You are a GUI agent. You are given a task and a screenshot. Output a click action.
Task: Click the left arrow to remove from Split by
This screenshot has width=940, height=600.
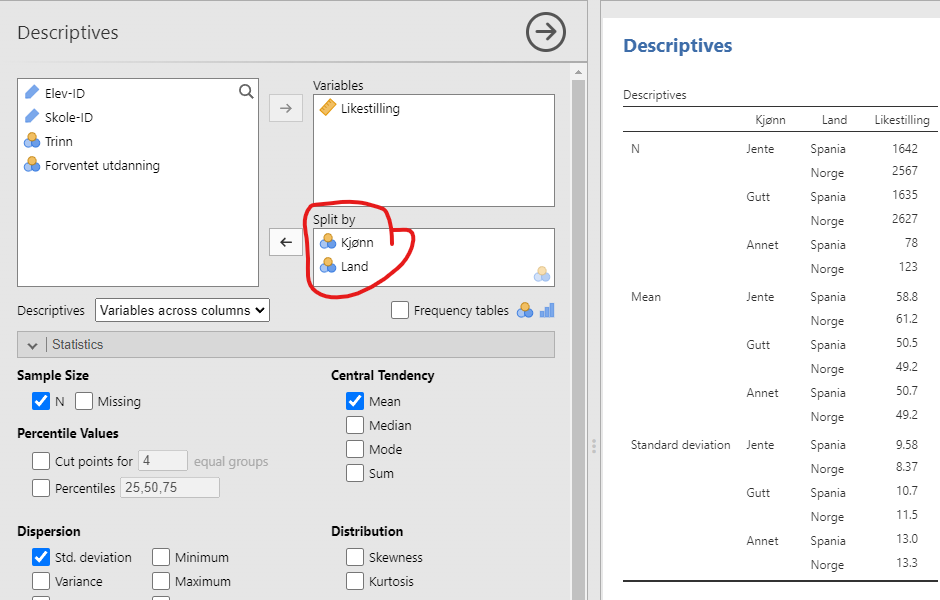click(x=286, y=242)
